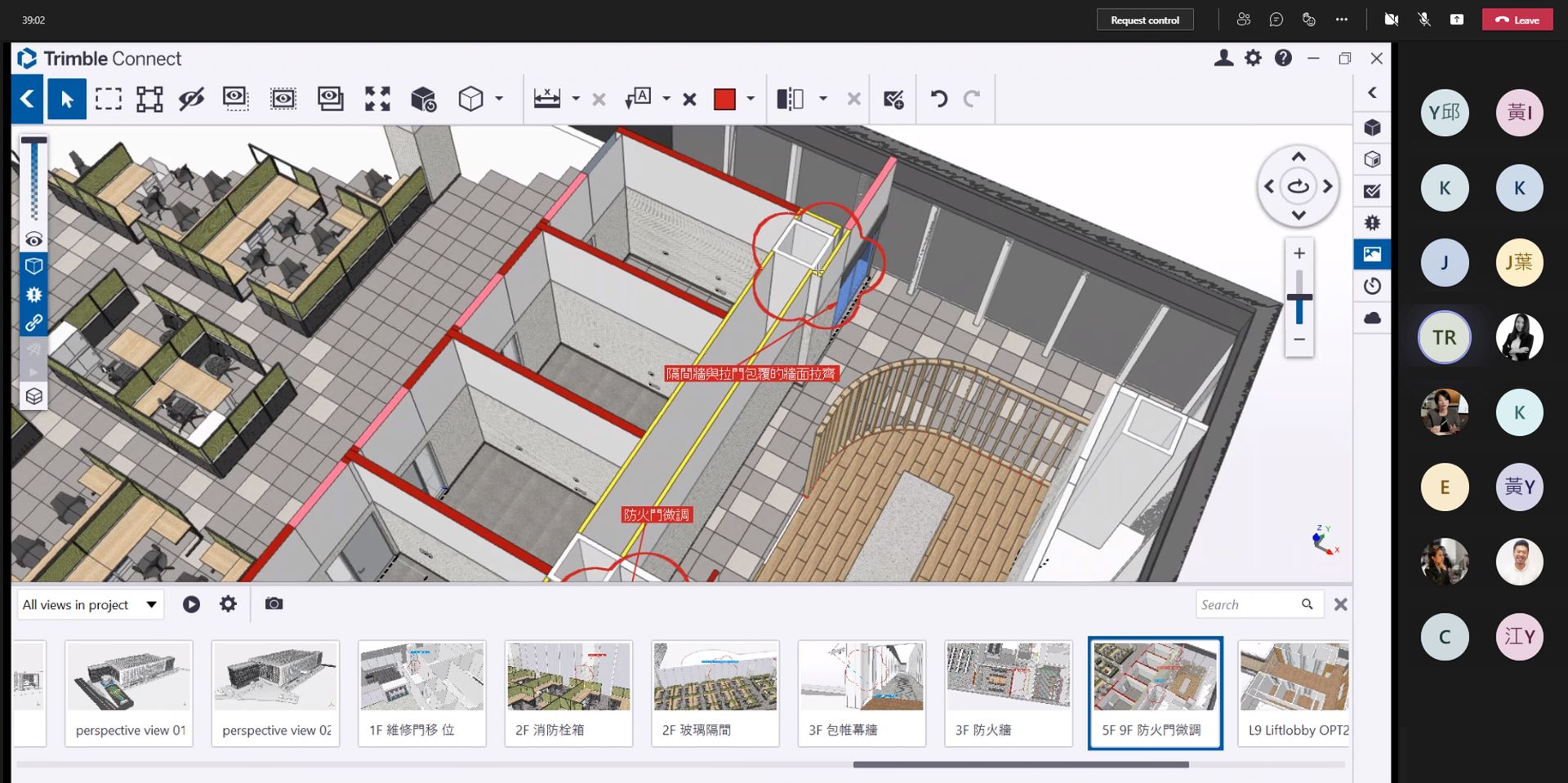The height and width of the screenshot is (783, 1568).
Task: Toggle the hide-selected eye icon
Action: click(191, 100)
